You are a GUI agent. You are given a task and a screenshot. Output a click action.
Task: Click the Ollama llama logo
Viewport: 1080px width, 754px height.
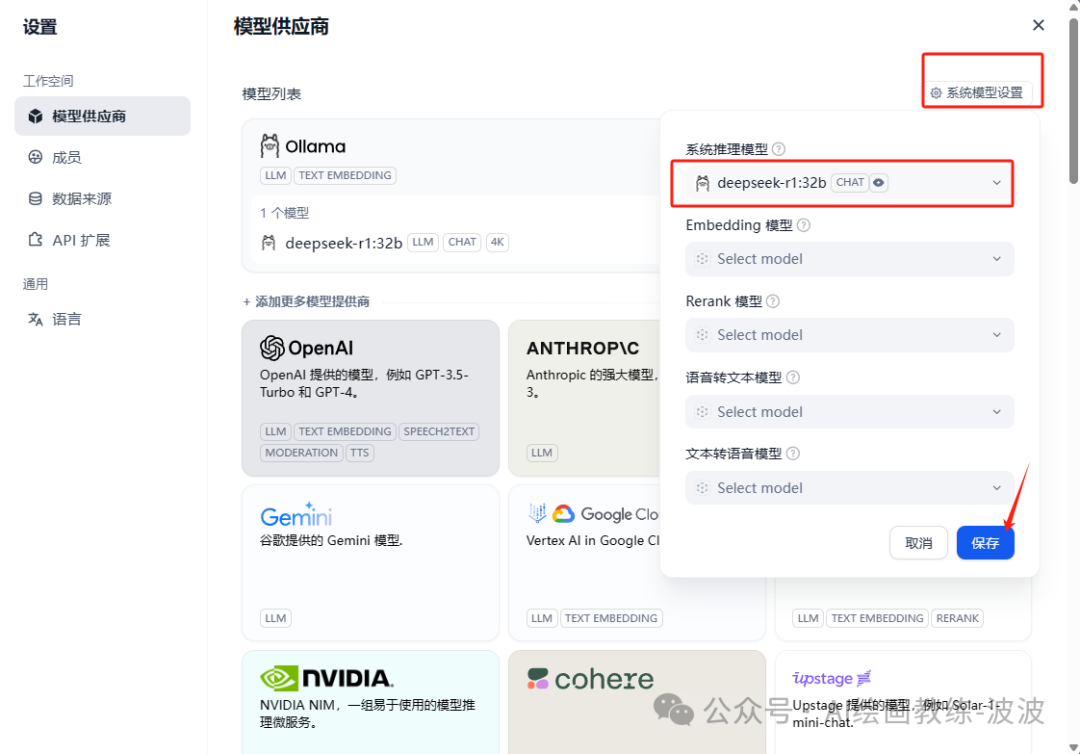(269, 146)
